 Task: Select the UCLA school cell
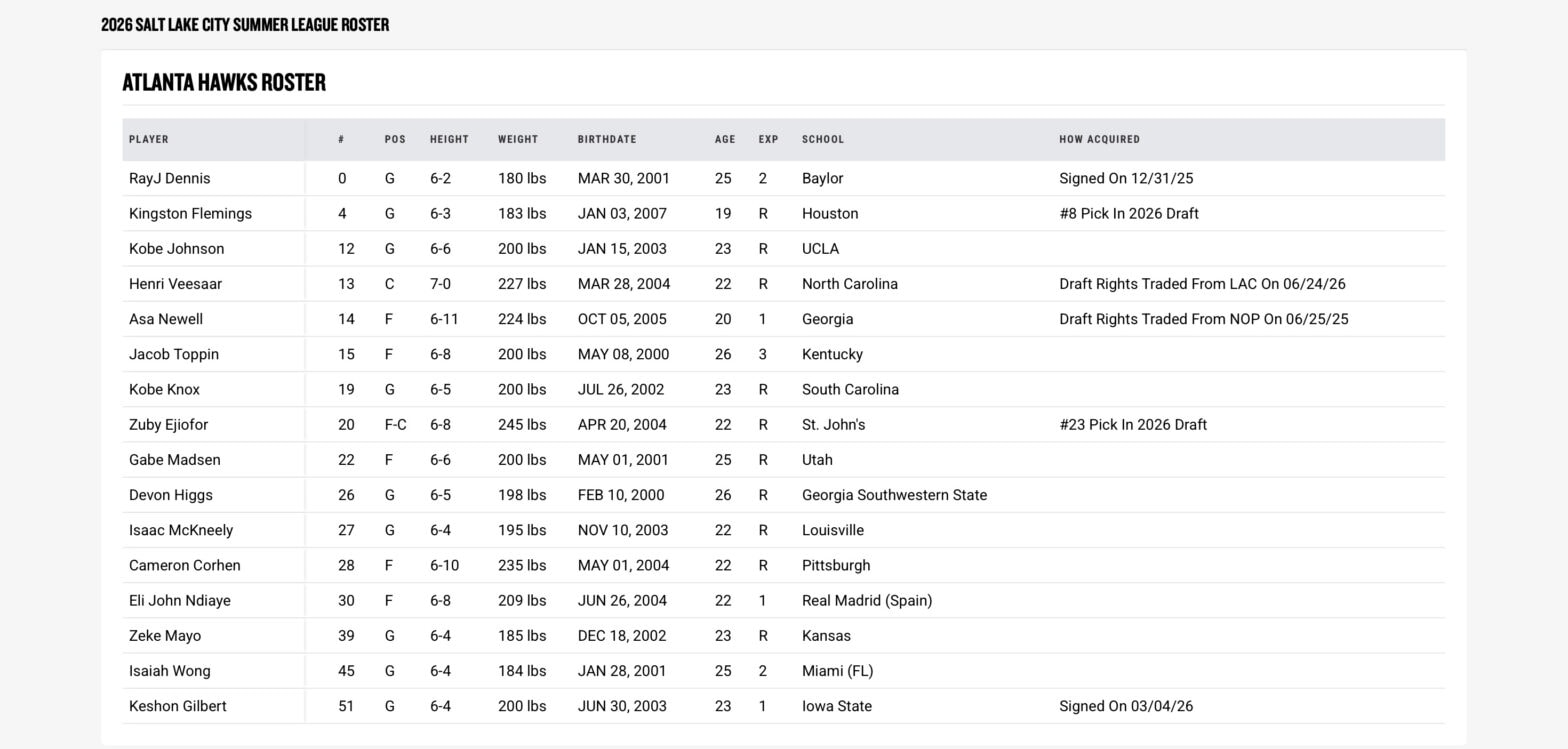[x=820, y=248]
